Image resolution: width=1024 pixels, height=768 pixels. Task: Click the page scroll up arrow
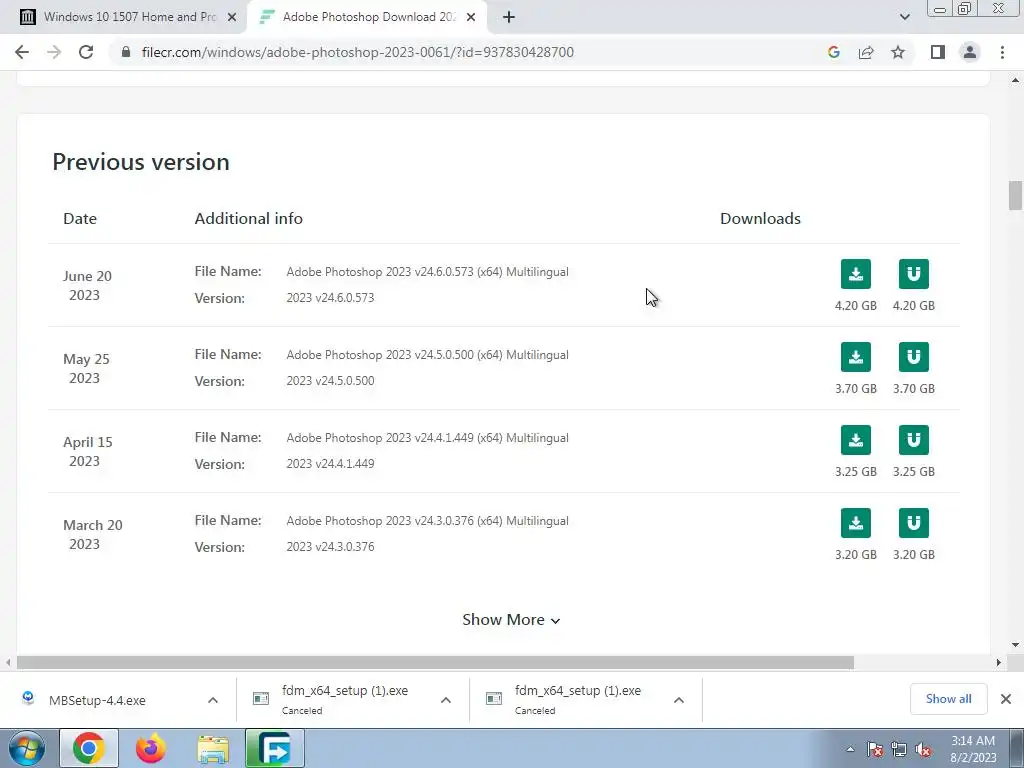(x=1015, y=80)
